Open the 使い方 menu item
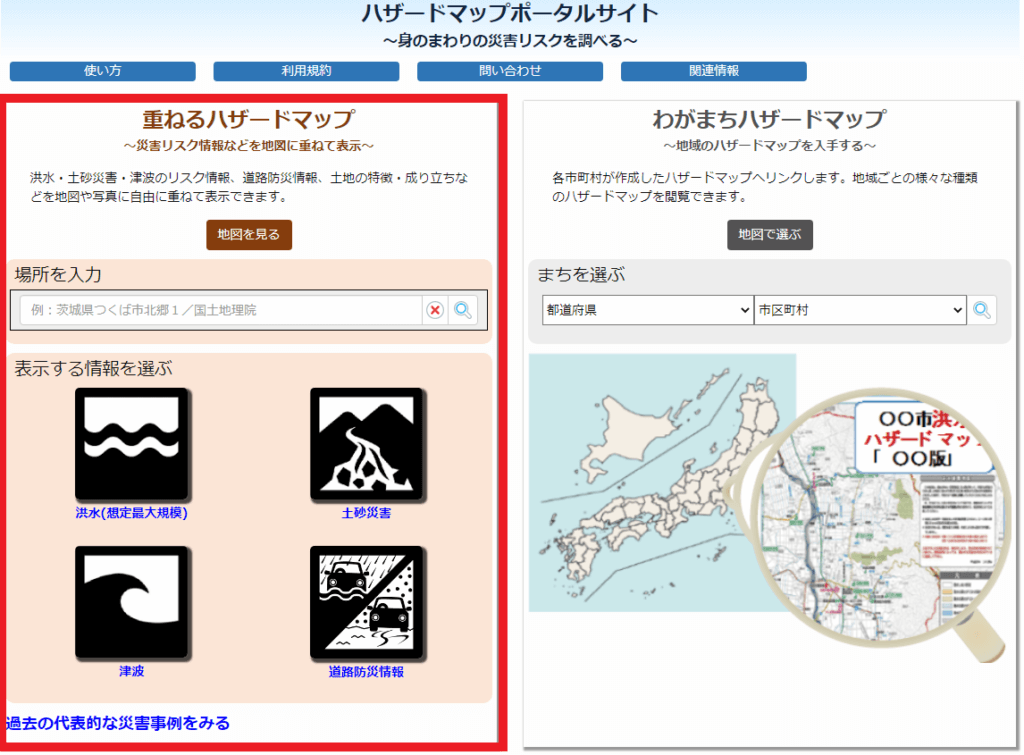The image size is (1024, 755). [103, 71]
